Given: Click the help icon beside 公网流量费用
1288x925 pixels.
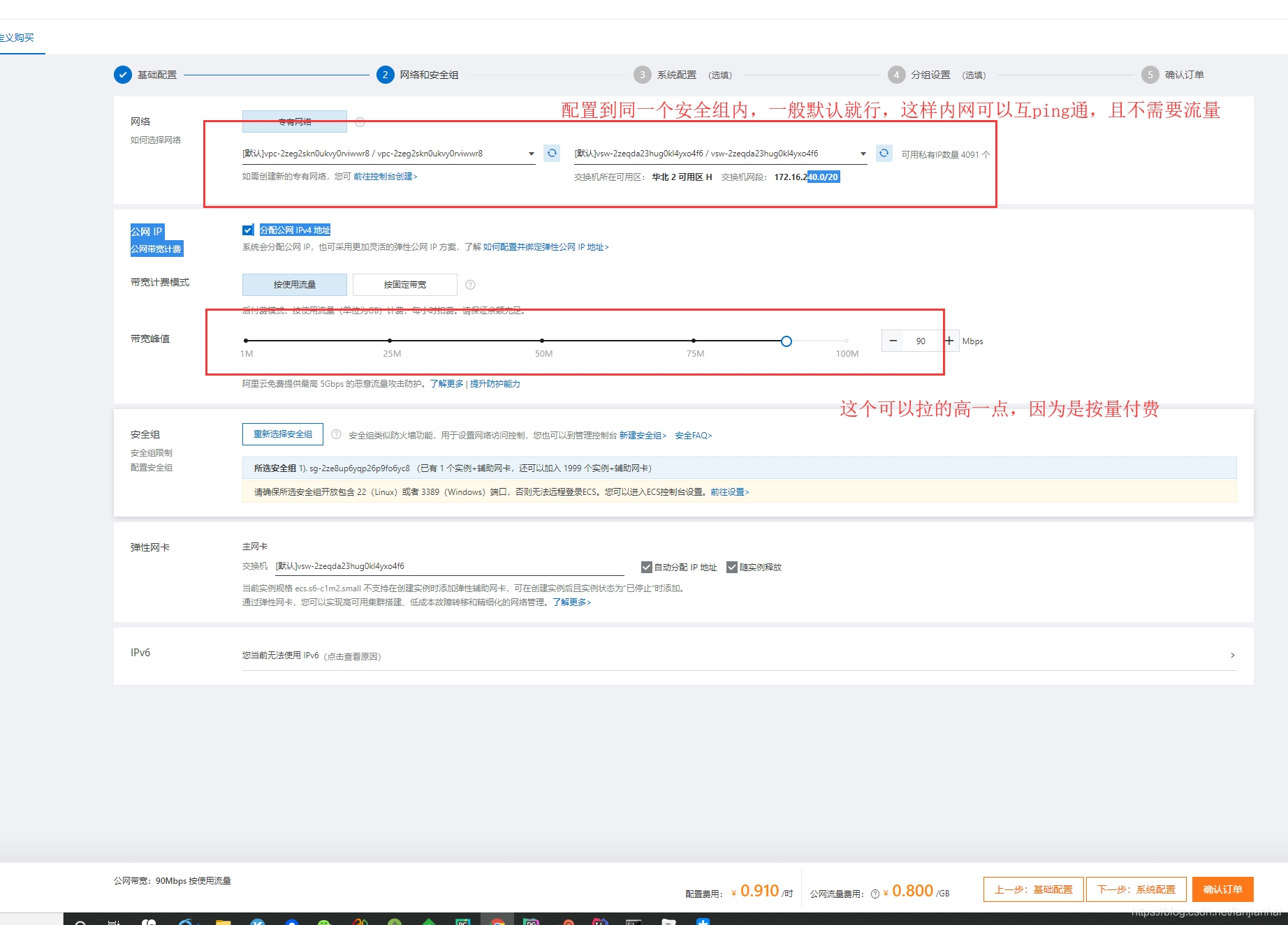Looking at the screenshot, I should 874,894.
